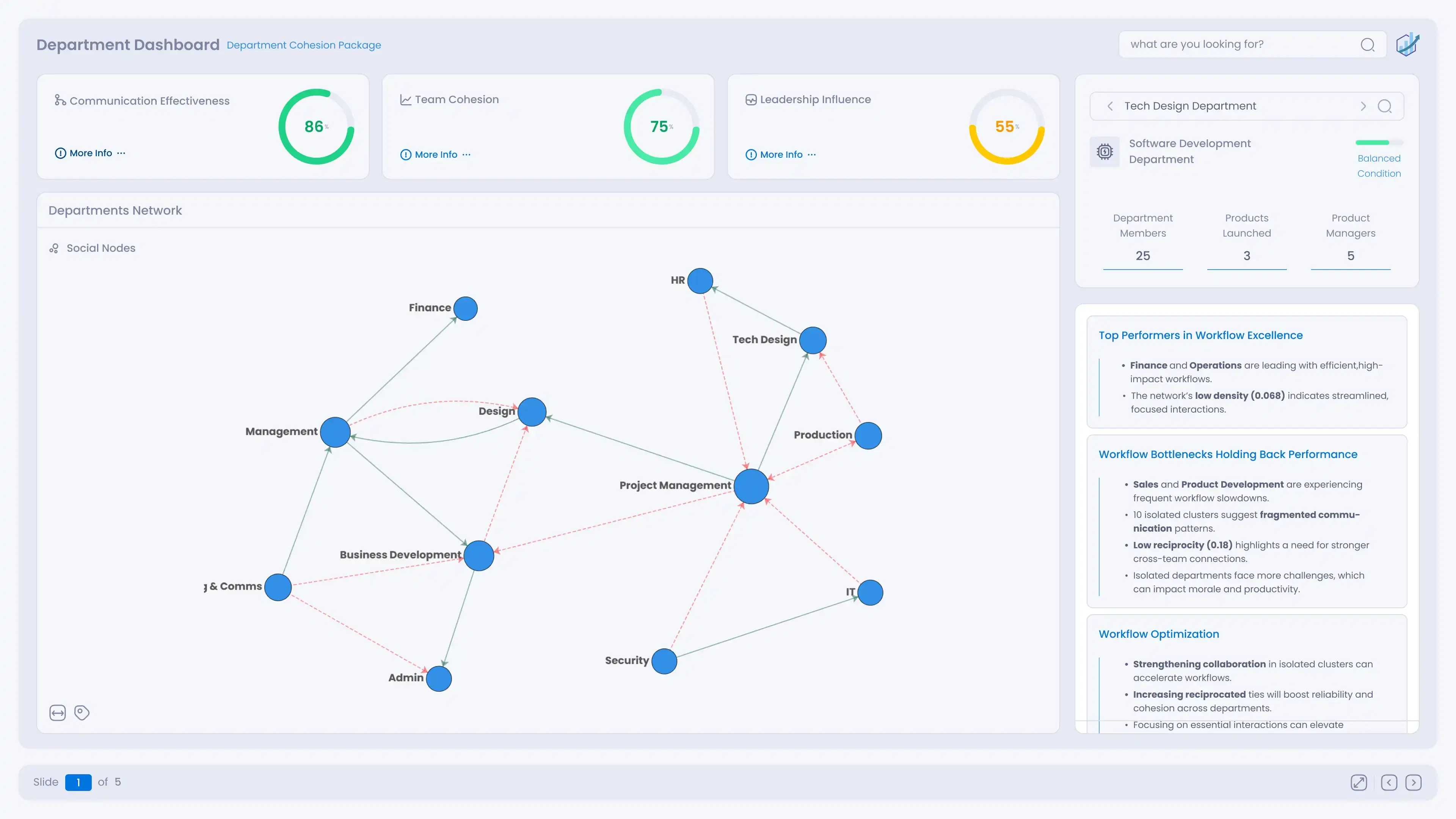Click the Social Nodes icon
This screenshot has width=1456, height=819.
[54, 248]
